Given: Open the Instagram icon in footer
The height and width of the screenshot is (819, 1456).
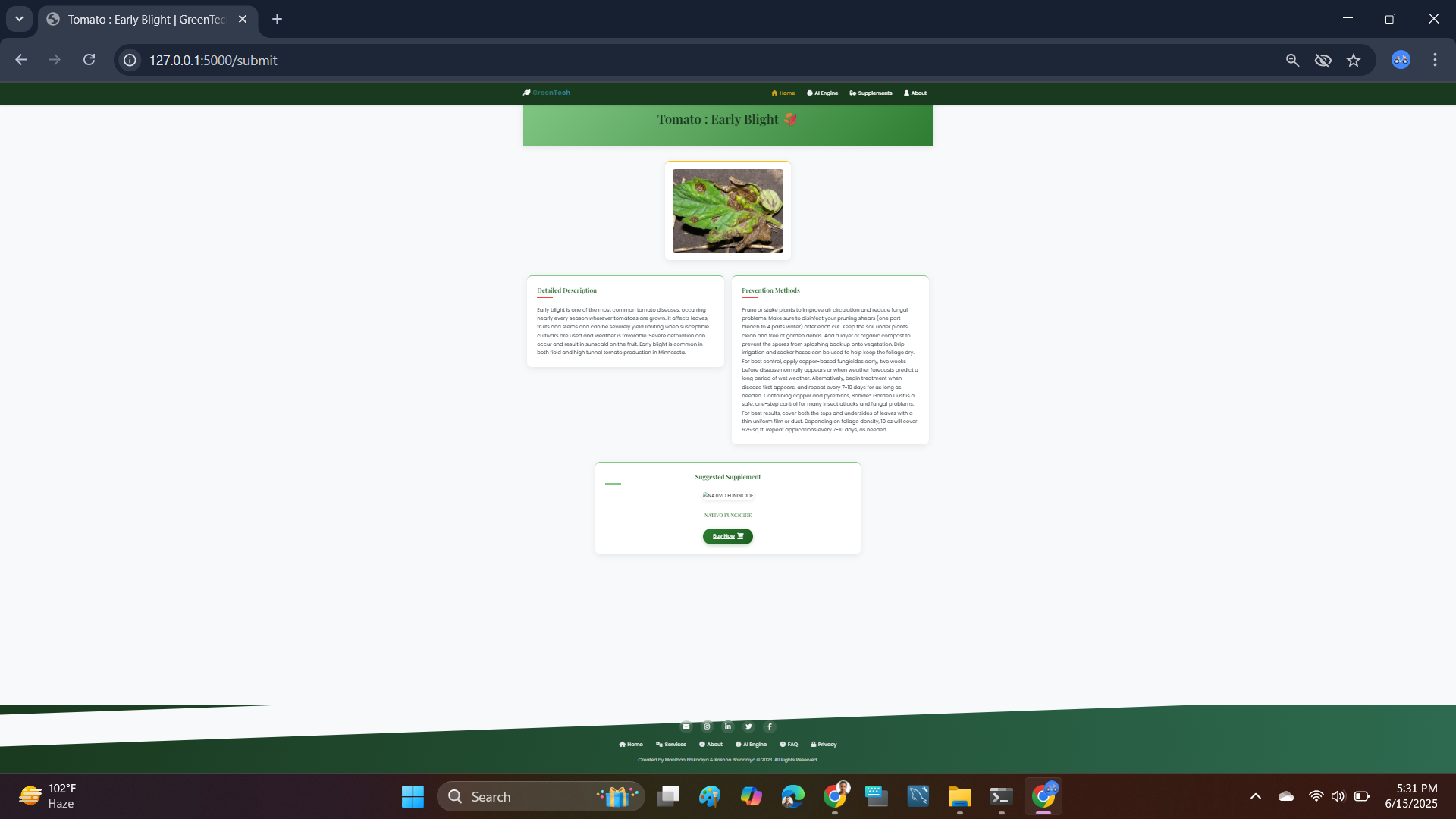Looking at the screenshot, I should pos(707,726).
